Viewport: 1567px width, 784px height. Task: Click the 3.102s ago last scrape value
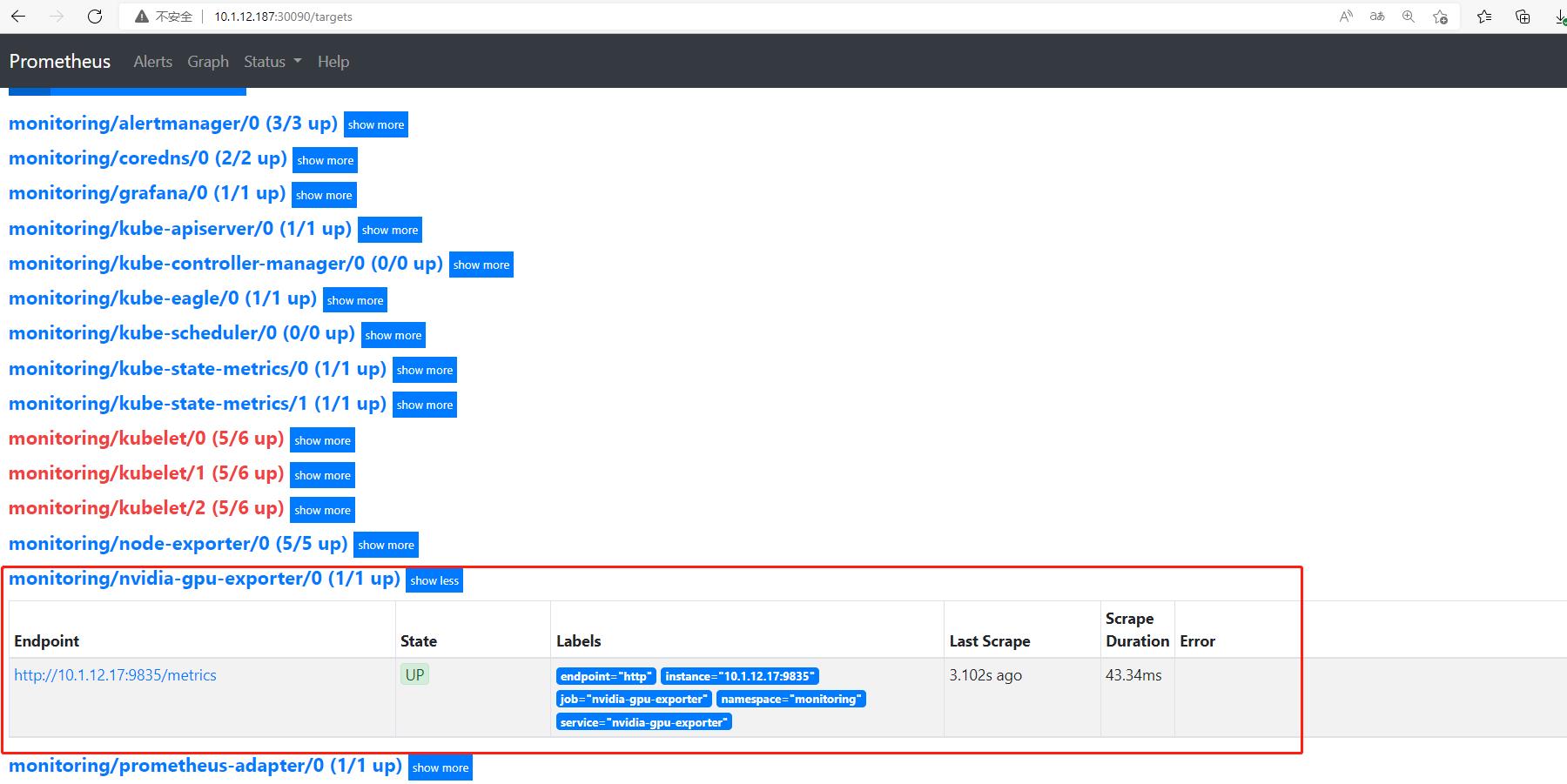coord(985,675)
